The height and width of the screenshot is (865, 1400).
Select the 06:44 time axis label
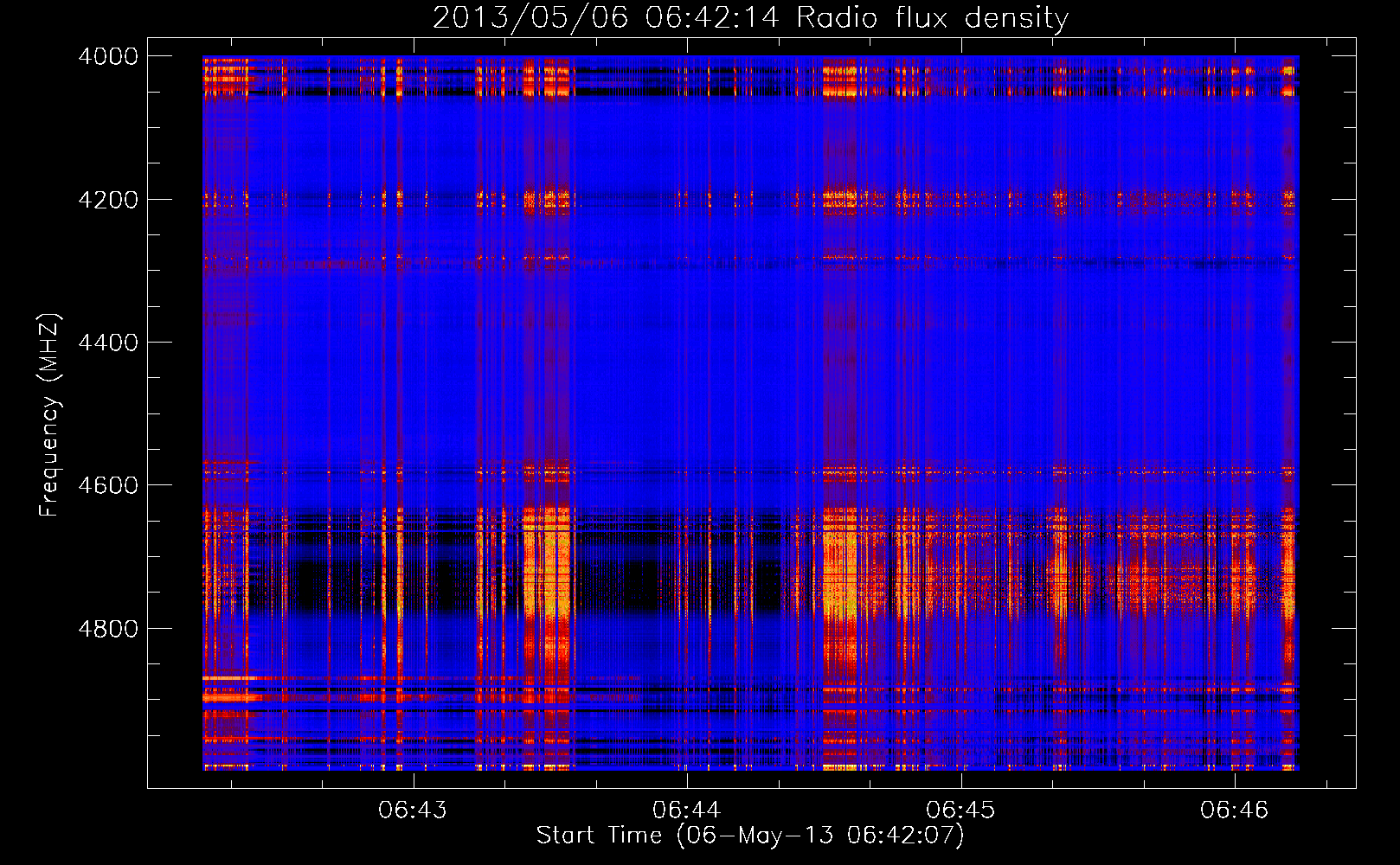(x=687, y=810)
